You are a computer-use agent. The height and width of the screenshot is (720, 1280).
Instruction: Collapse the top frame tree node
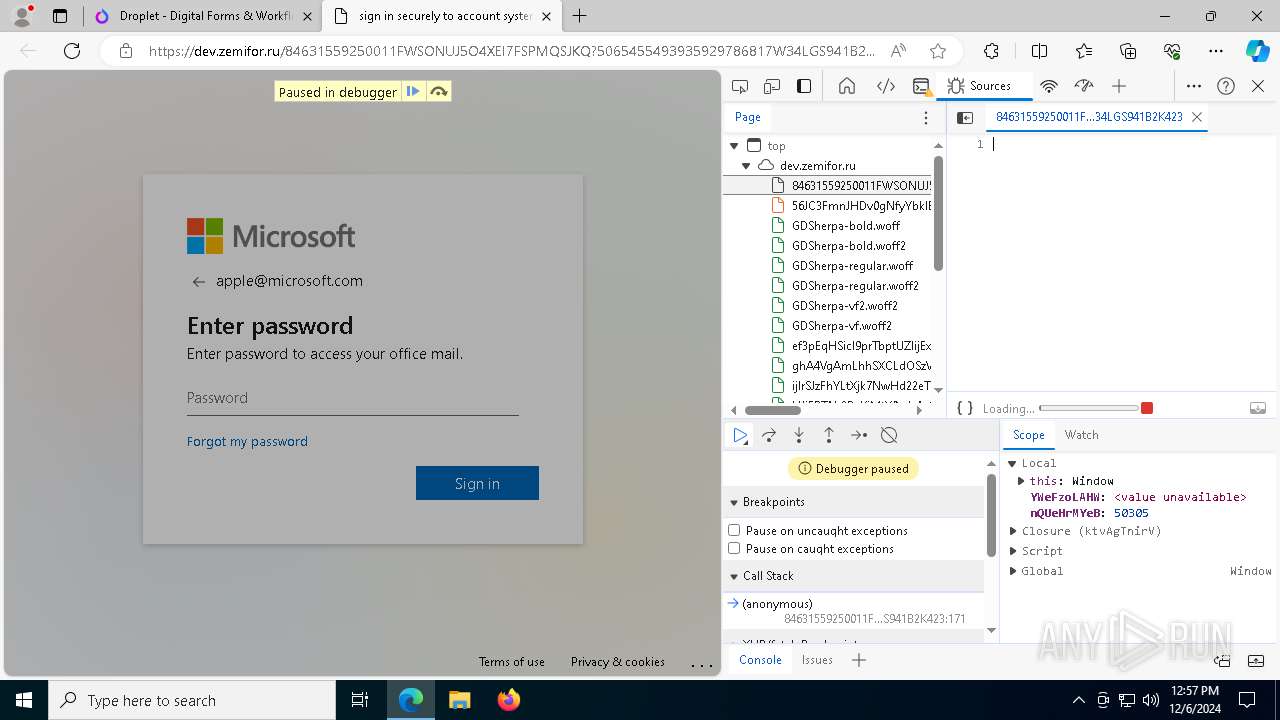[x=734, y=146]
